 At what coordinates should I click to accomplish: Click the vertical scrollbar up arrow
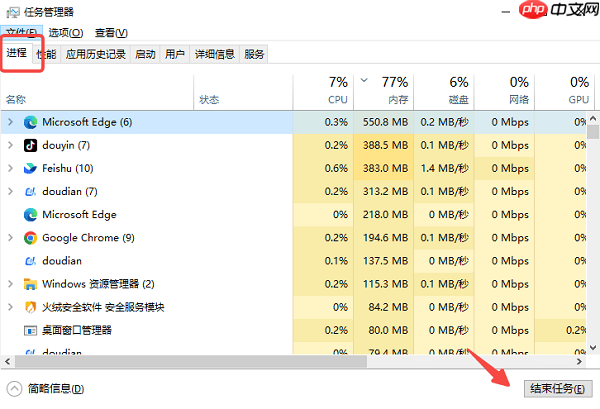(x=593, y=118)
